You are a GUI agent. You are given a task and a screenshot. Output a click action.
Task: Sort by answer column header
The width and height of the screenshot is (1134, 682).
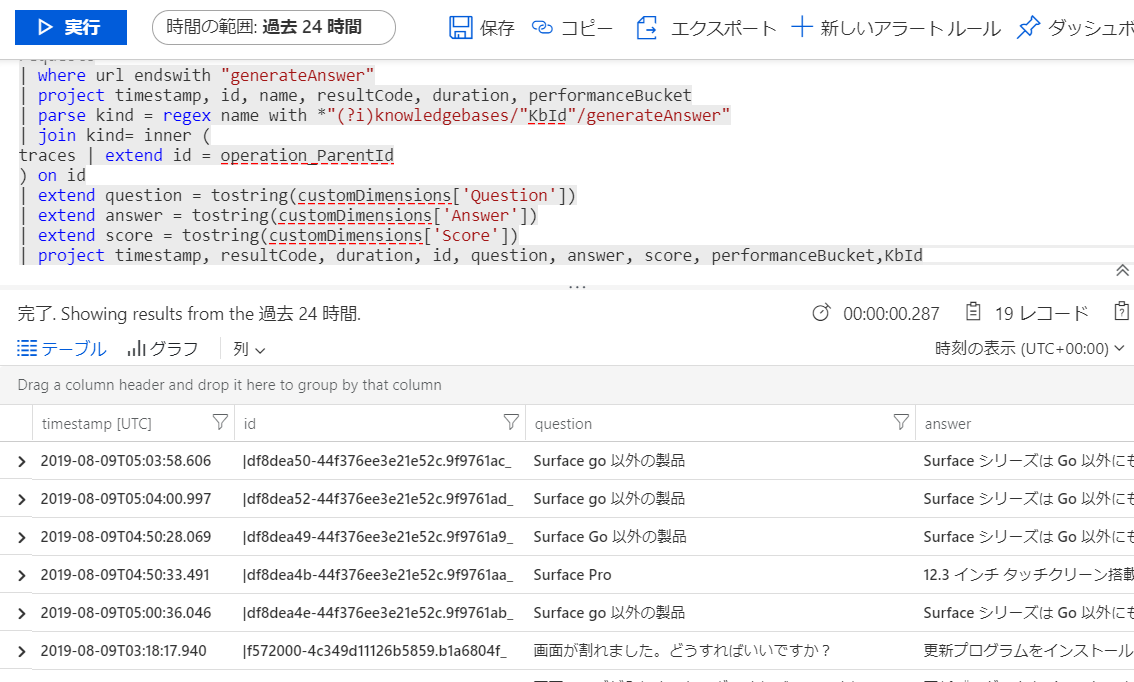click(947, 424)
